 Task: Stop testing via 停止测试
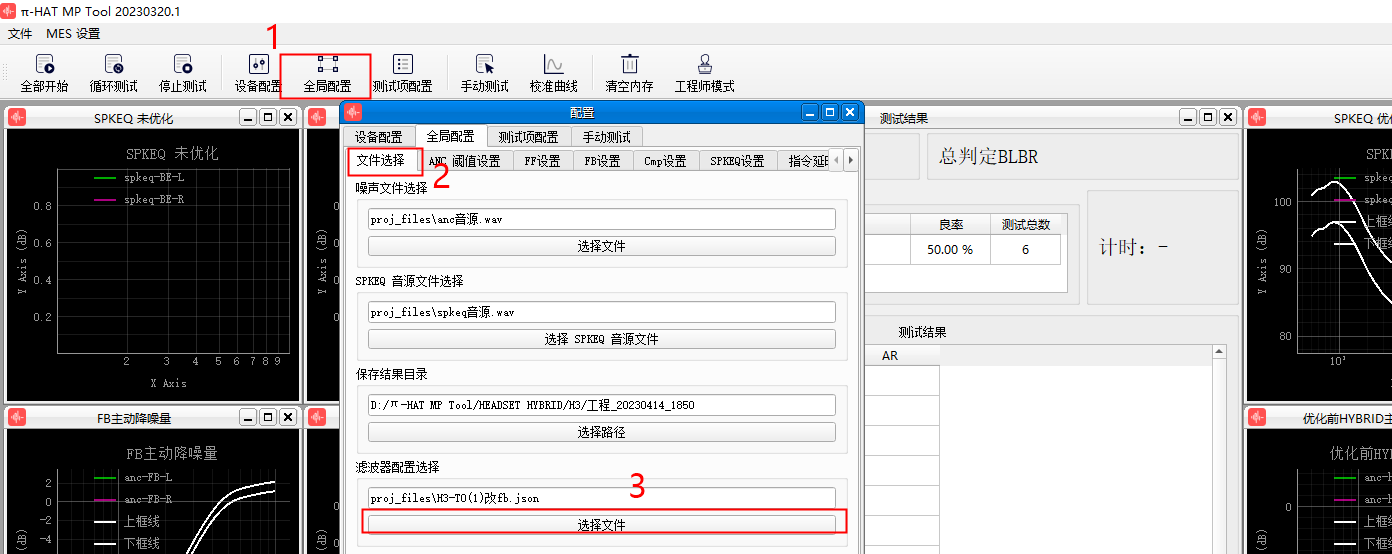coord(183,74)
